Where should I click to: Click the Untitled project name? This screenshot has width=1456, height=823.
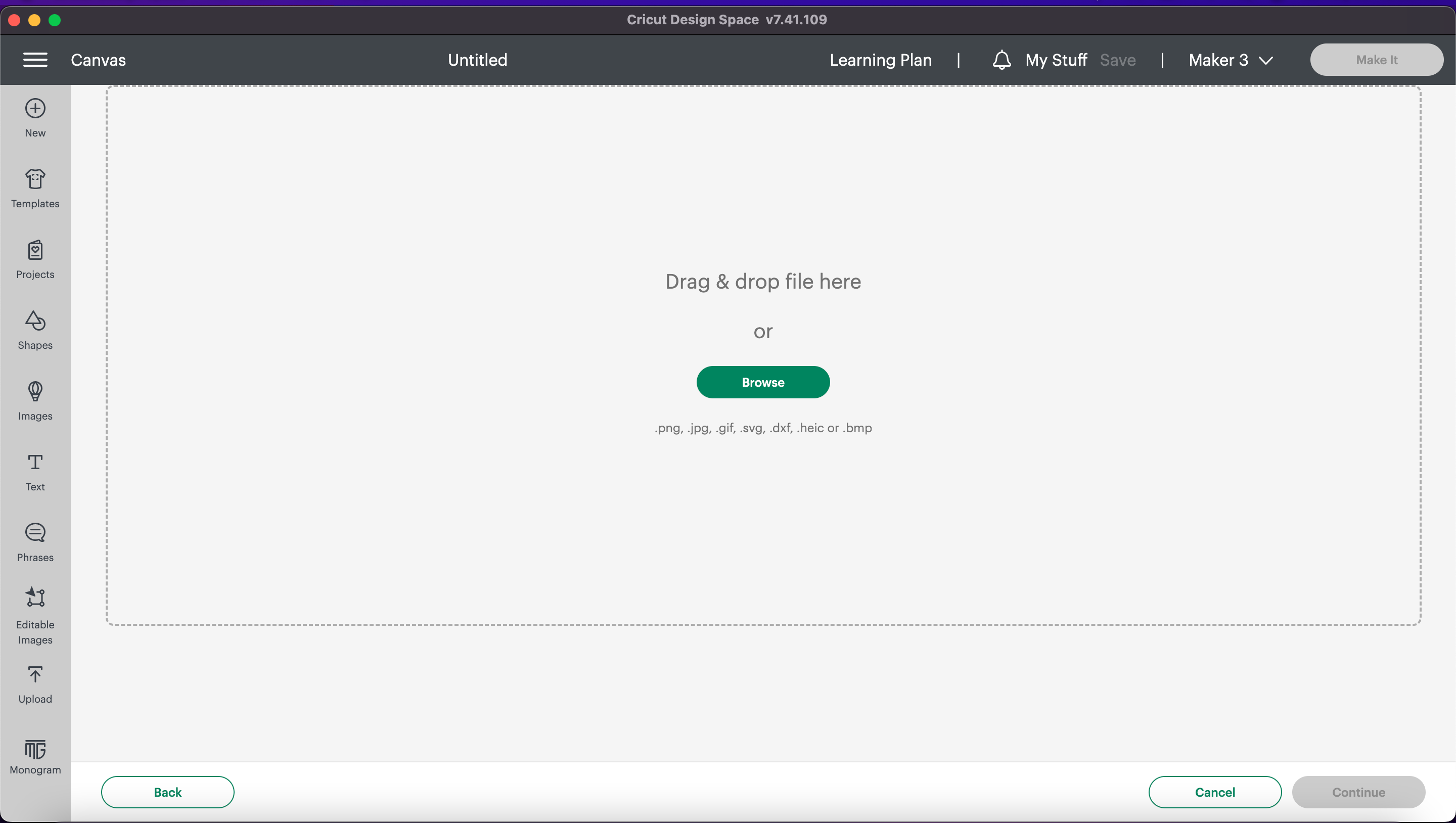click(x=477, y=60)
